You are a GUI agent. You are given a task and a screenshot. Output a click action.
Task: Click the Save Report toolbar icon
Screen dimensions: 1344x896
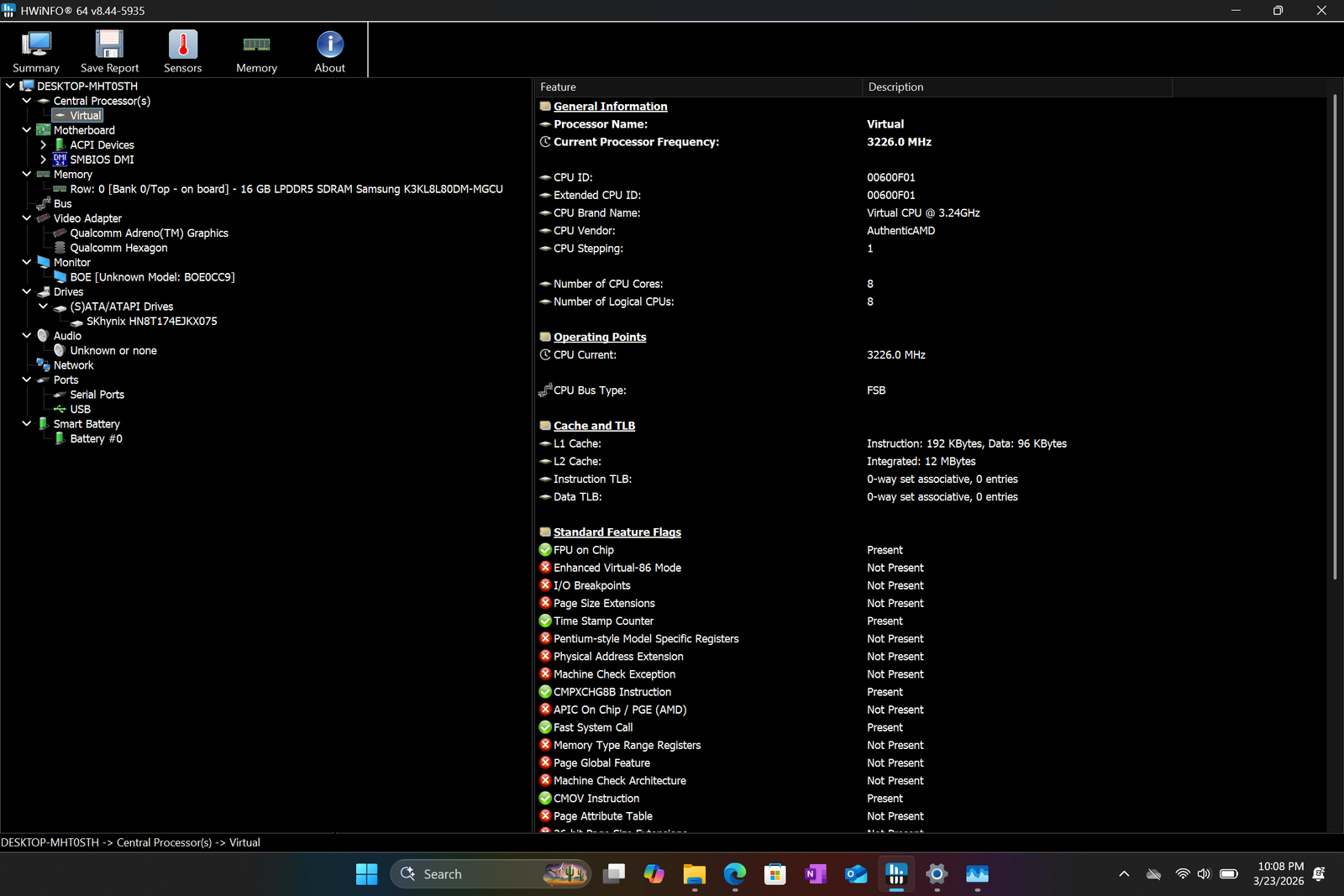109,50
